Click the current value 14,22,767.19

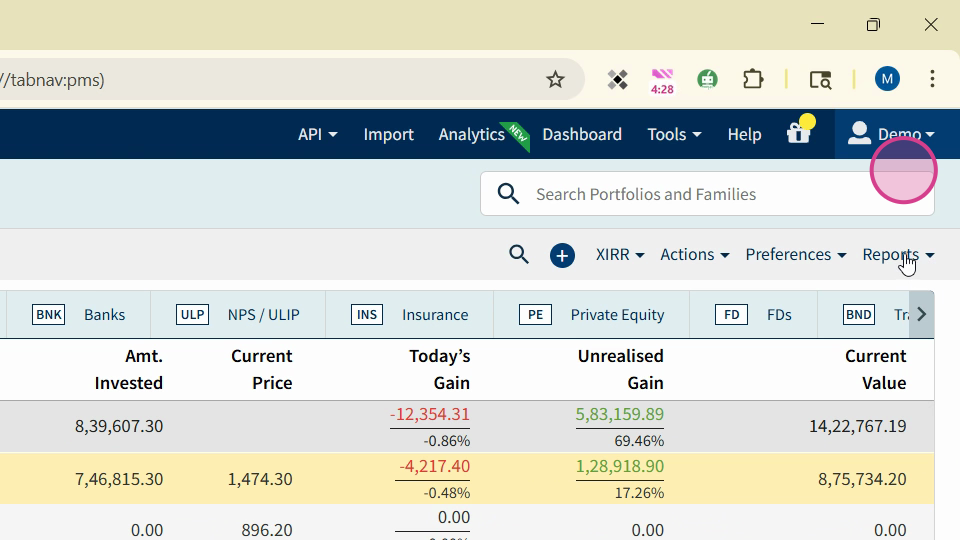pos(858,426)
